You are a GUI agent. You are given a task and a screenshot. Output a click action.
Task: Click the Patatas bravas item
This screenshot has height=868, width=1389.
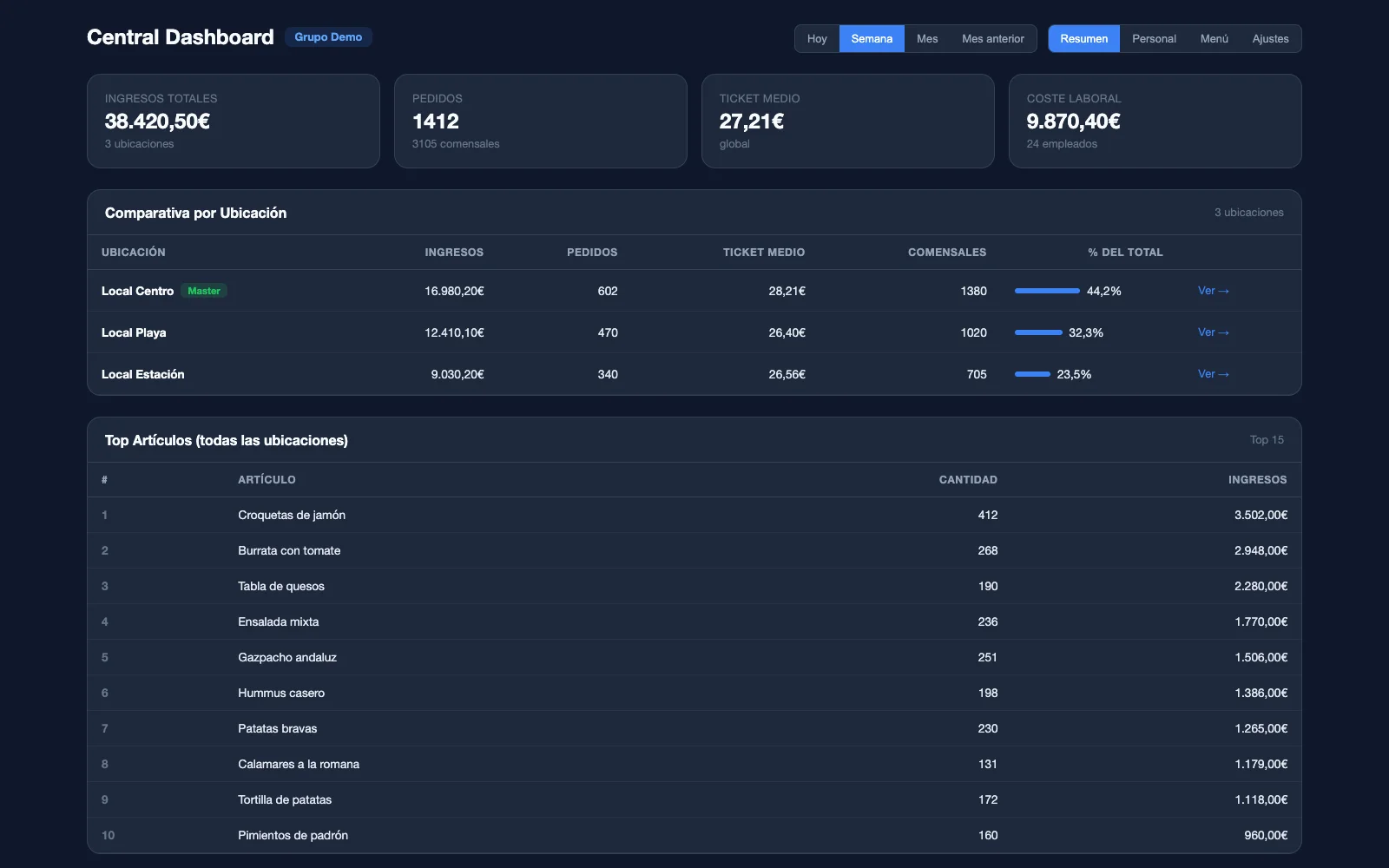tap(278, 728)
